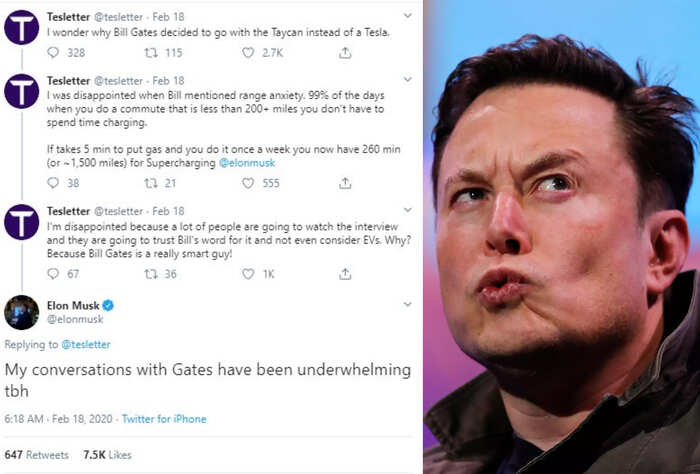Reply to the tweet with 67 replies
The width and height of the screenshot is (700, 474).
53,274
